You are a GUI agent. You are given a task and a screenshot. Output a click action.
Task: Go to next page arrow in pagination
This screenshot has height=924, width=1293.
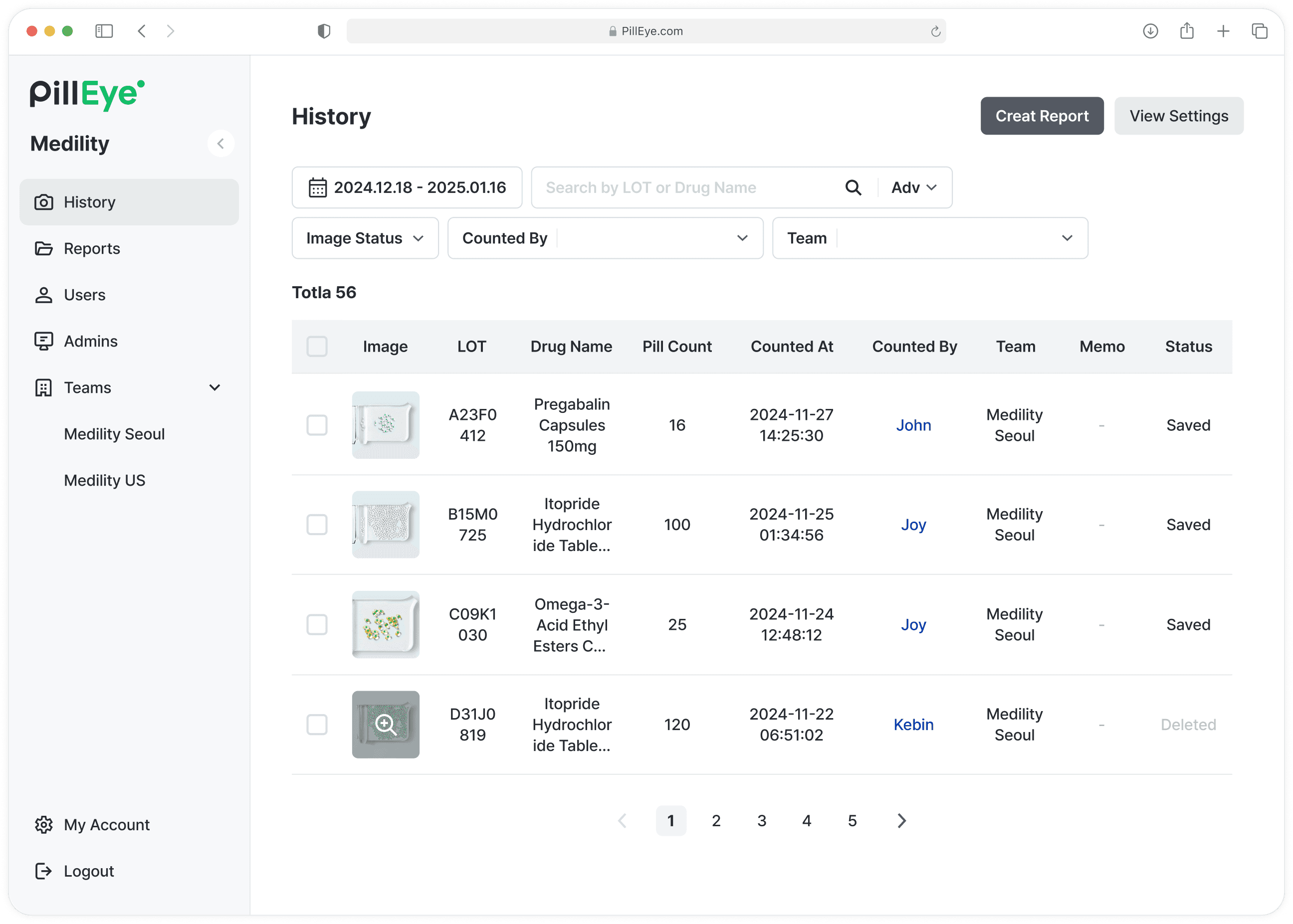pos(901,820)
